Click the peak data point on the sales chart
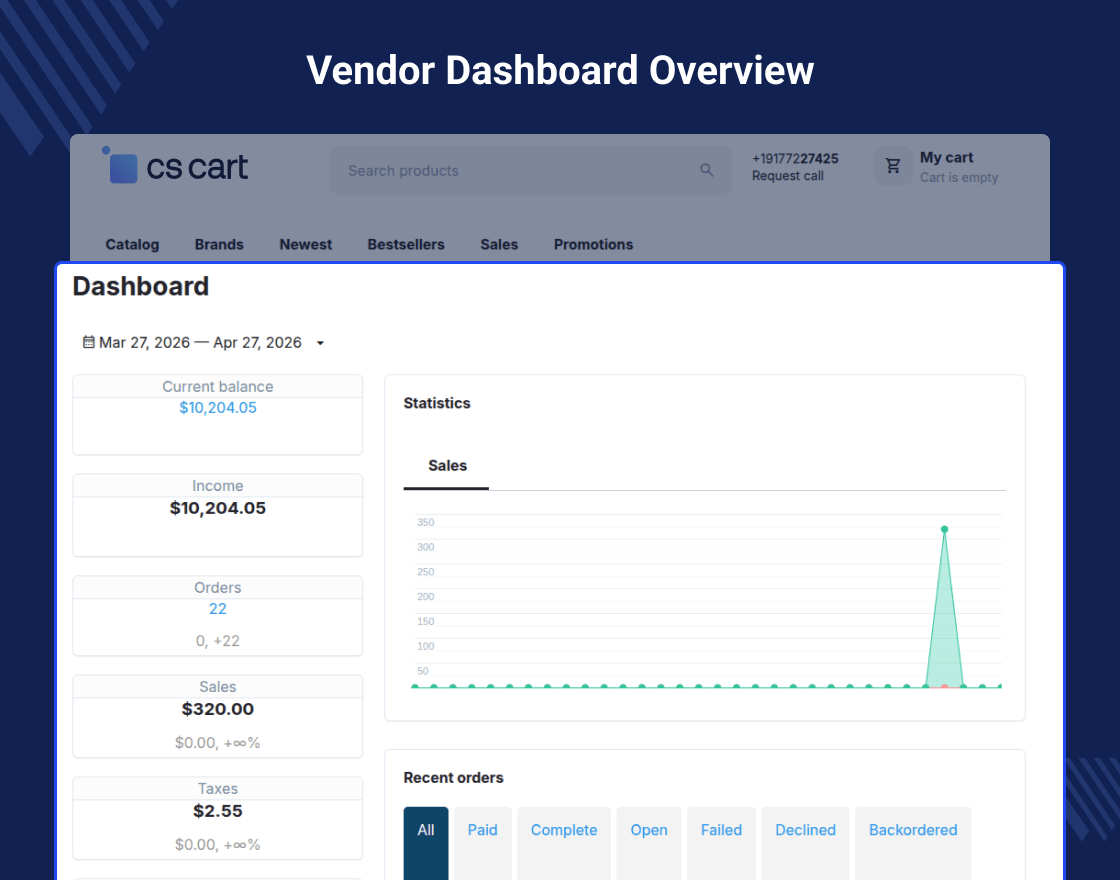The image size is (1120, 880). pyautogui.click(x=944, y=529)
